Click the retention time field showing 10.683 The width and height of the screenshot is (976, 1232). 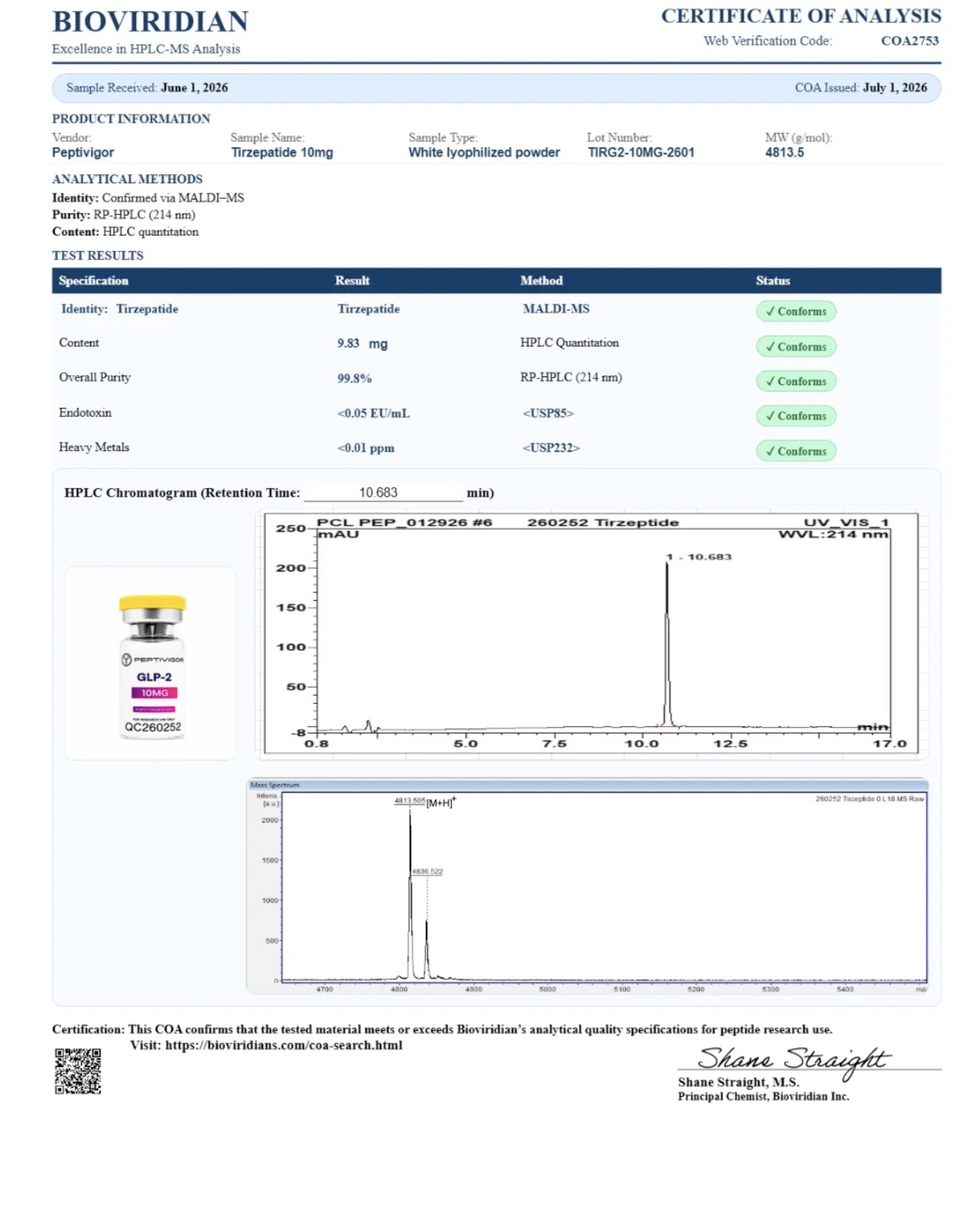click(x=383, y=493)
